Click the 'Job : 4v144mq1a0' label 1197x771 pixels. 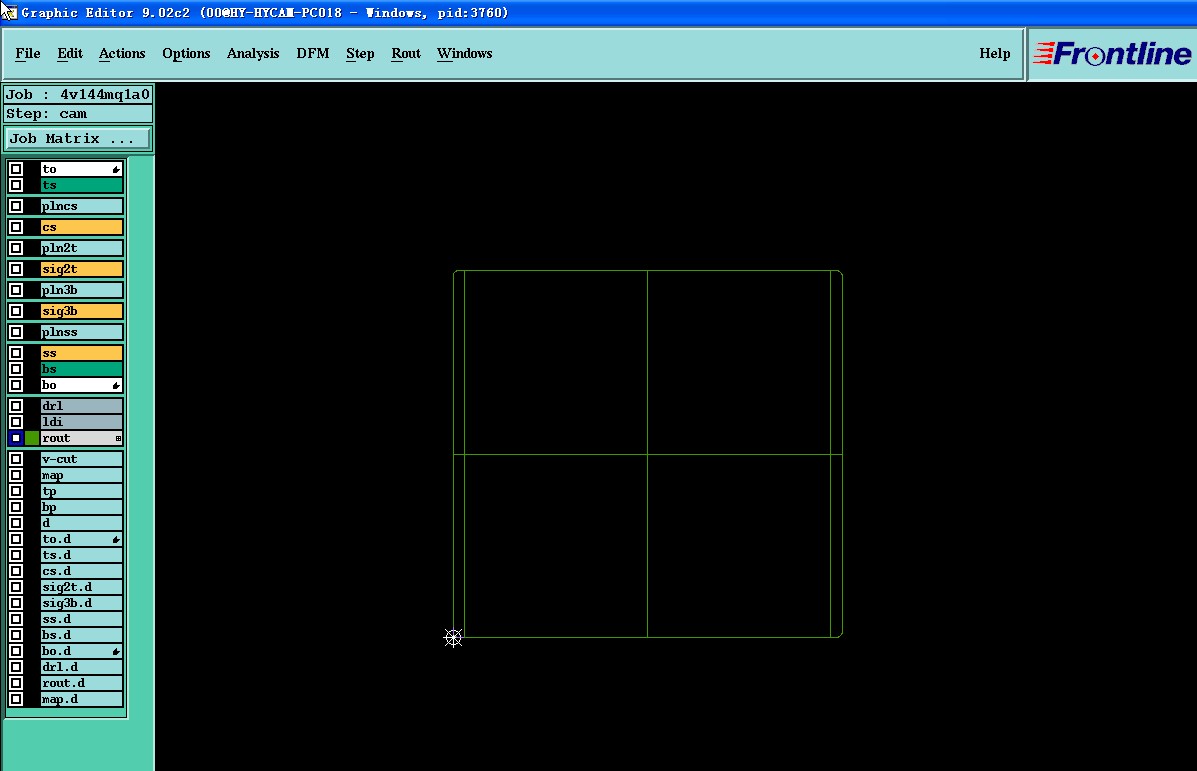point(78,94)
